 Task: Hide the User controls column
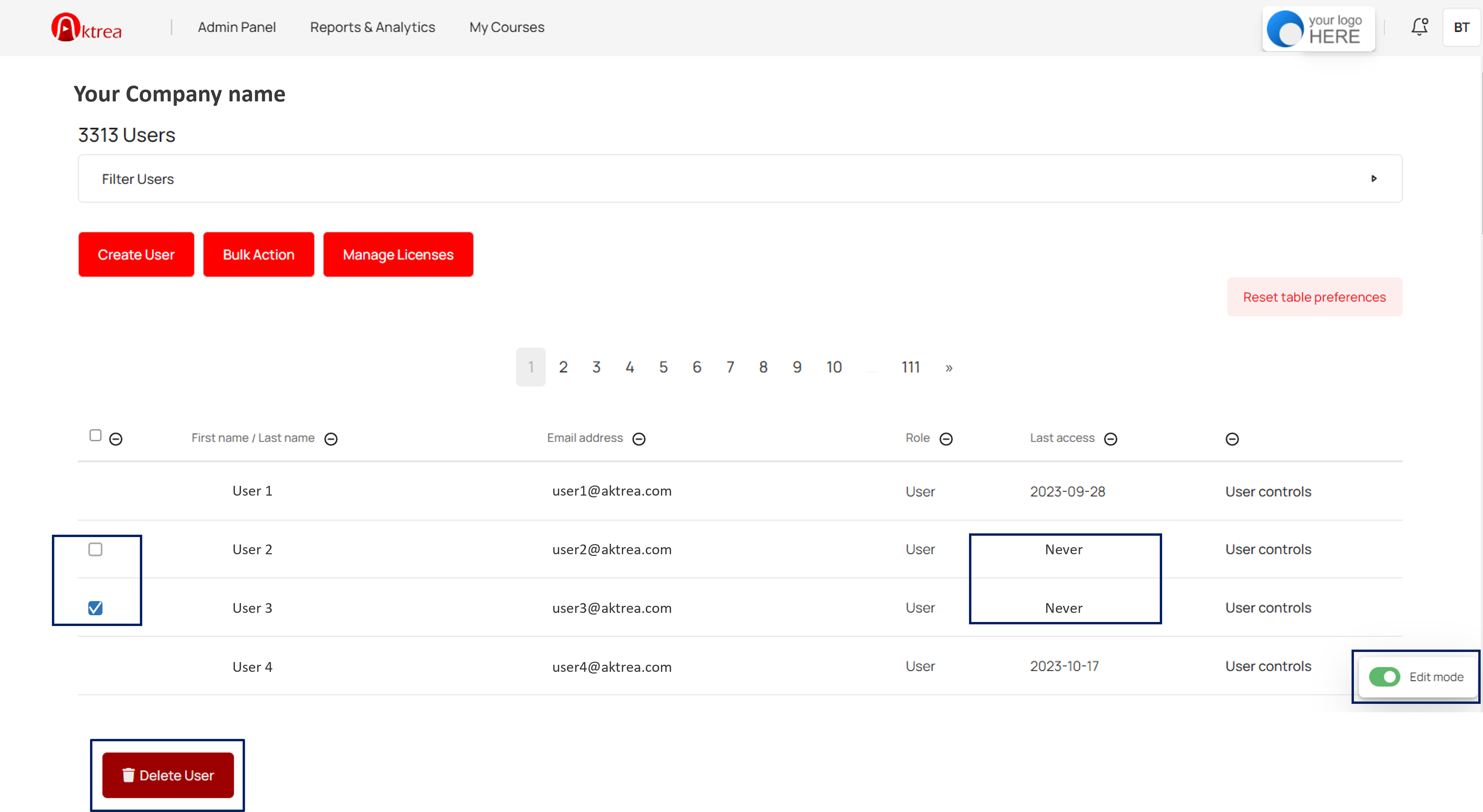(1232, 439)
